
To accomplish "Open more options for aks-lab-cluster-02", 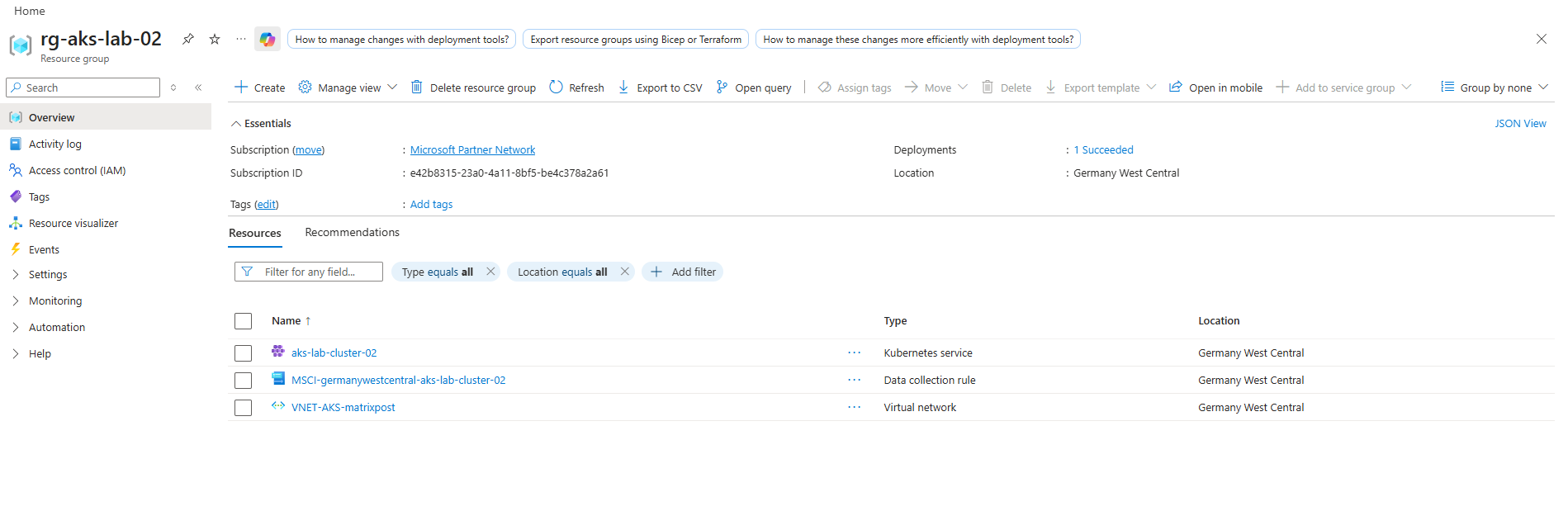I will pyautogui.click(x=854, y=353).
